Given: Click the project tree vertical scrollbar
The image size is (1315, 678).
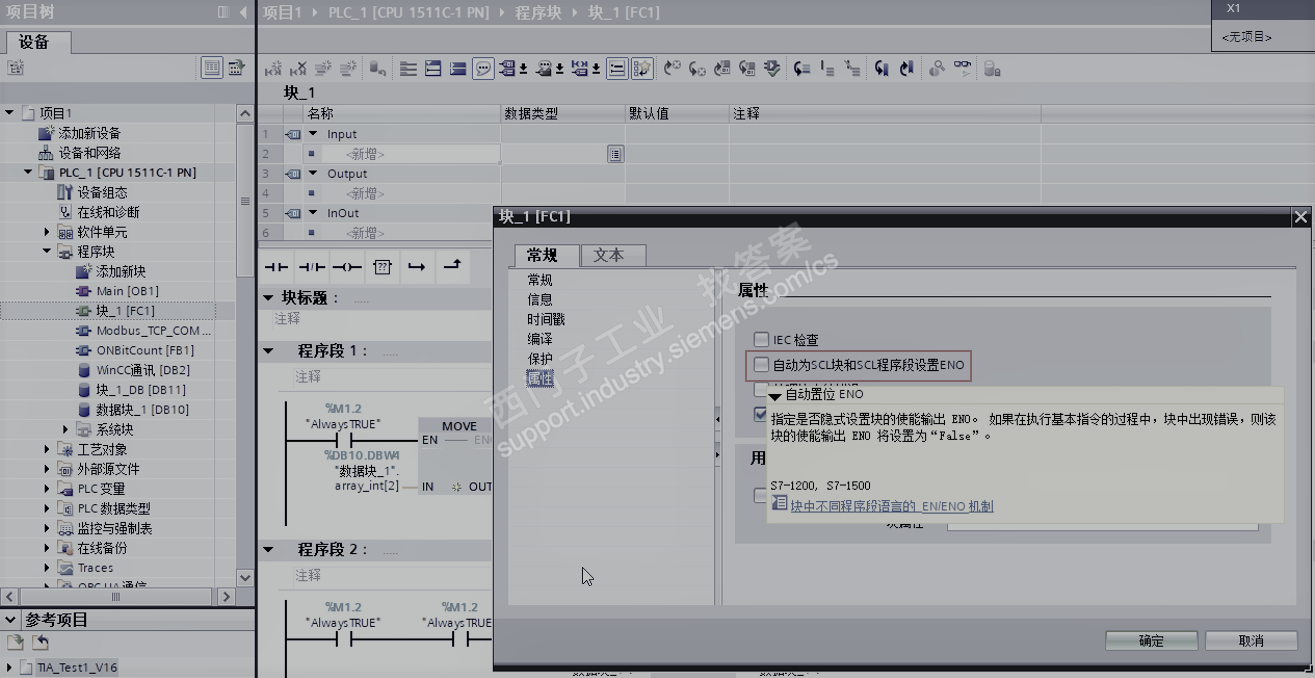Looking at the screenshot, I should [x=245, y=200].
